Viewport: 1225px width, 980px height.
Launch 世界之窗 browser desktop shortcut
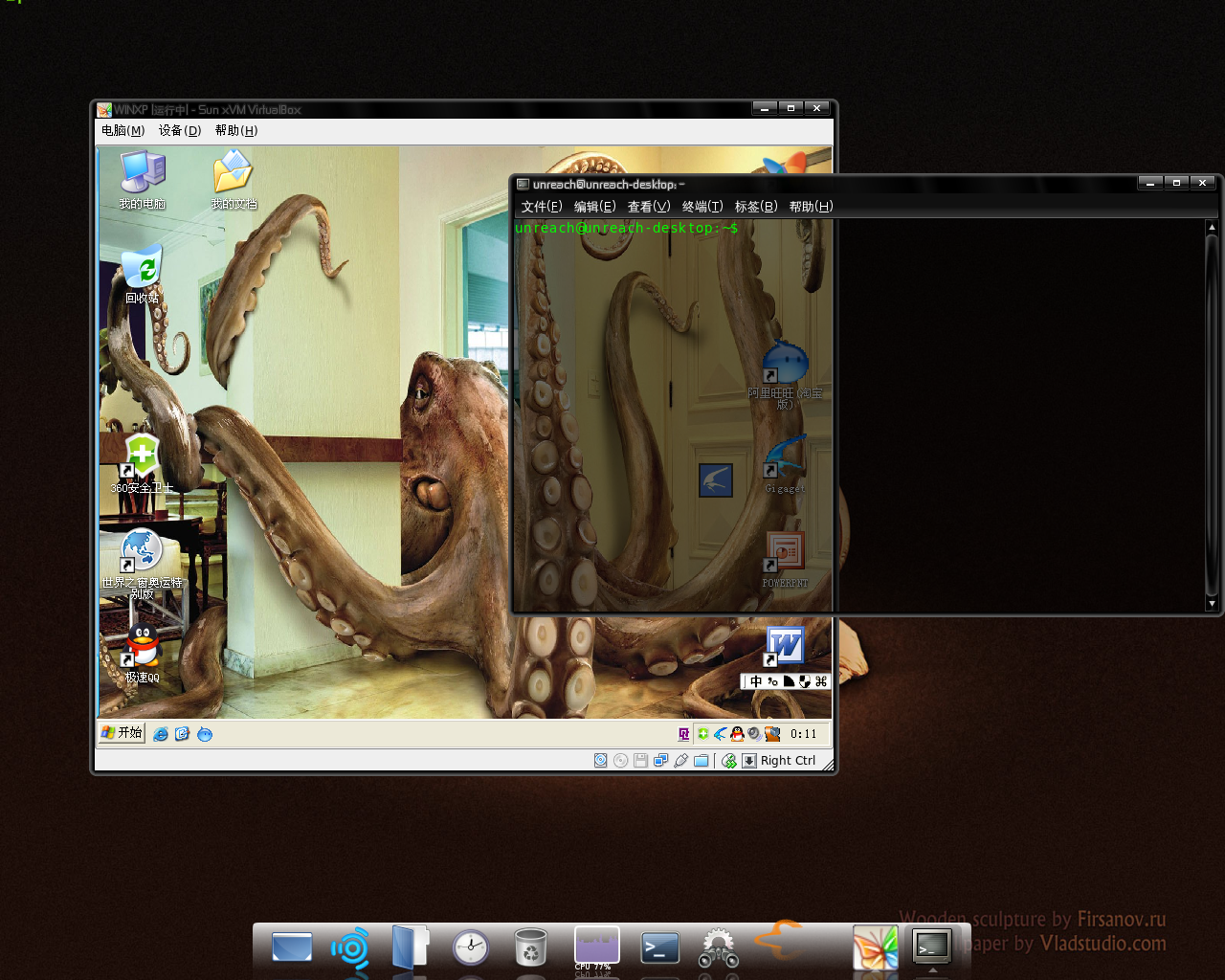tap(142, 564)
